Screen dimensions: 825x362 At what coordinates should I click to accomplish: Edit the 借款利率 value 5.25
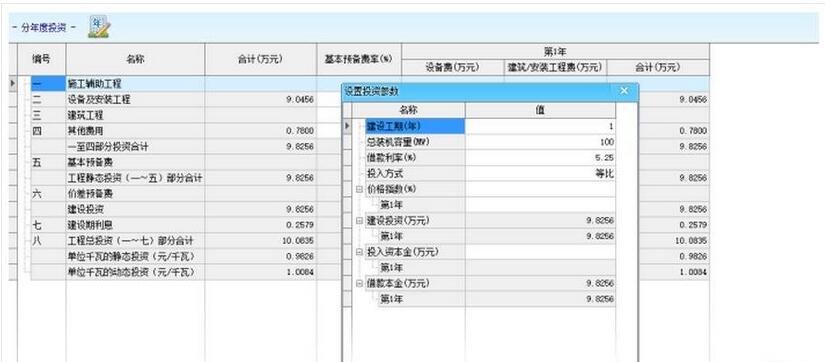tap(540, 158)
